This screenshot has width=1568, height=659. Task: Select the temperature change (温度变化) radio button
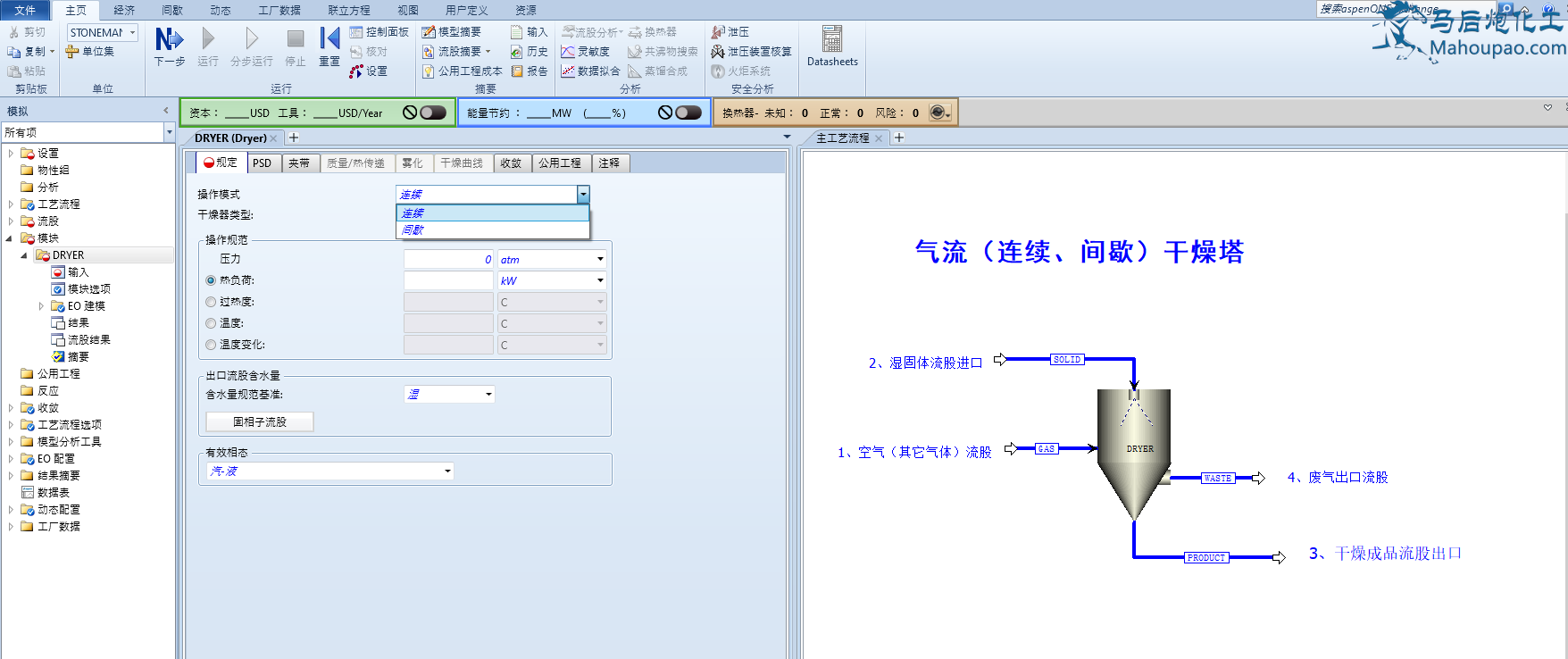211,345
